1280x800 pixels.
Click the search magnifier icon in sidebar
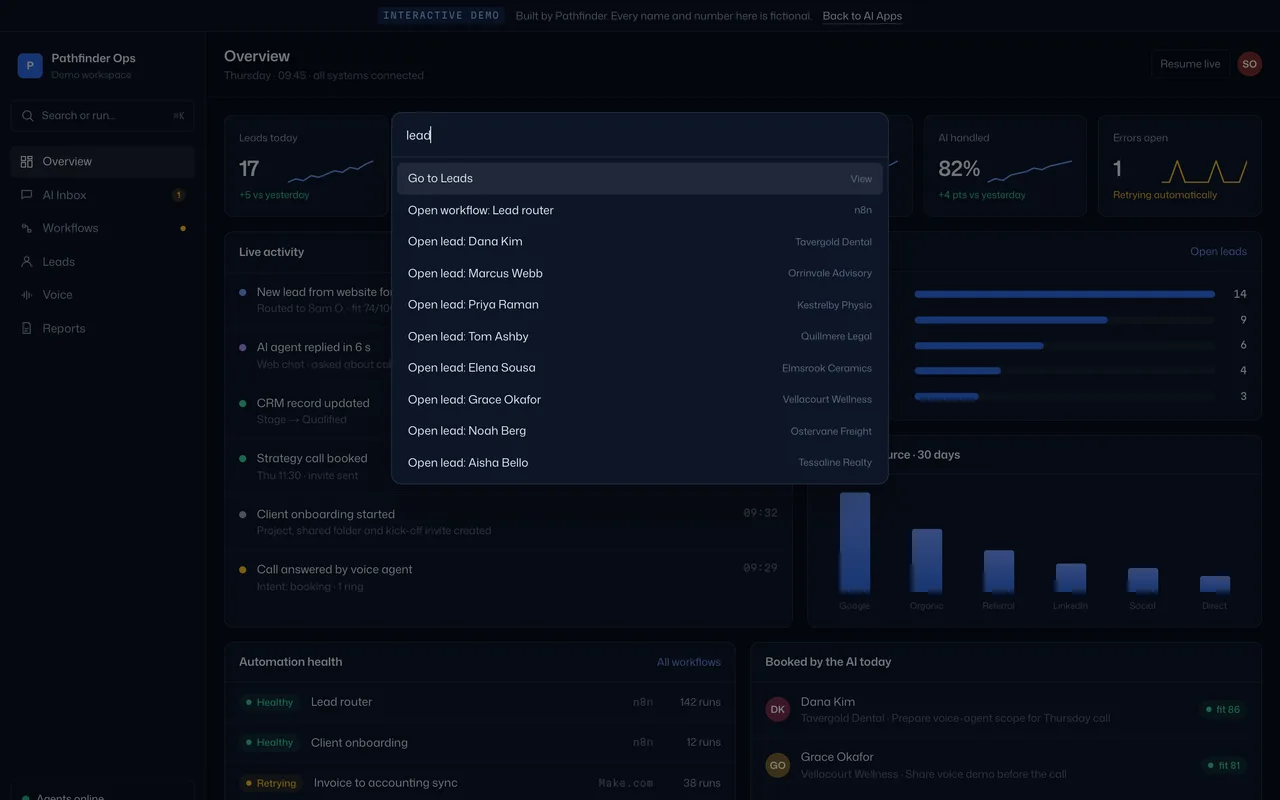pyautogui.click(x=27, y=116)
